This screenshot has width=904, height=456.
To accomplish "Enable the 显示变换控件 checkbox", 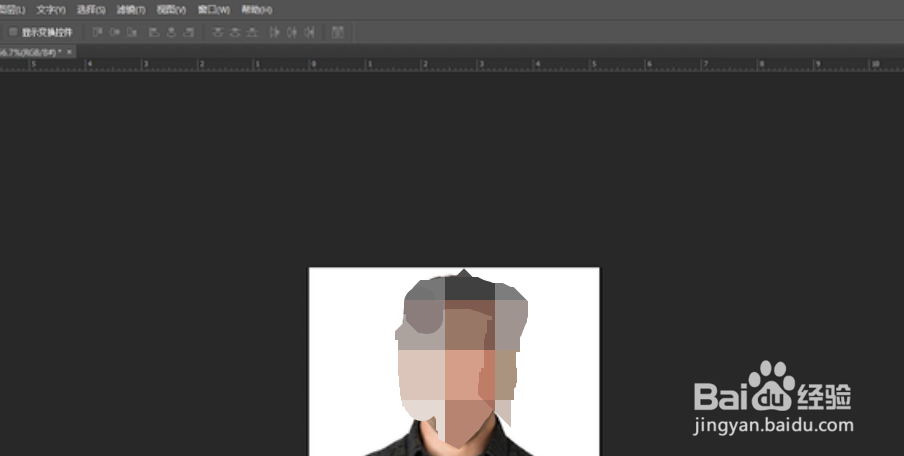I will point(13,32).
